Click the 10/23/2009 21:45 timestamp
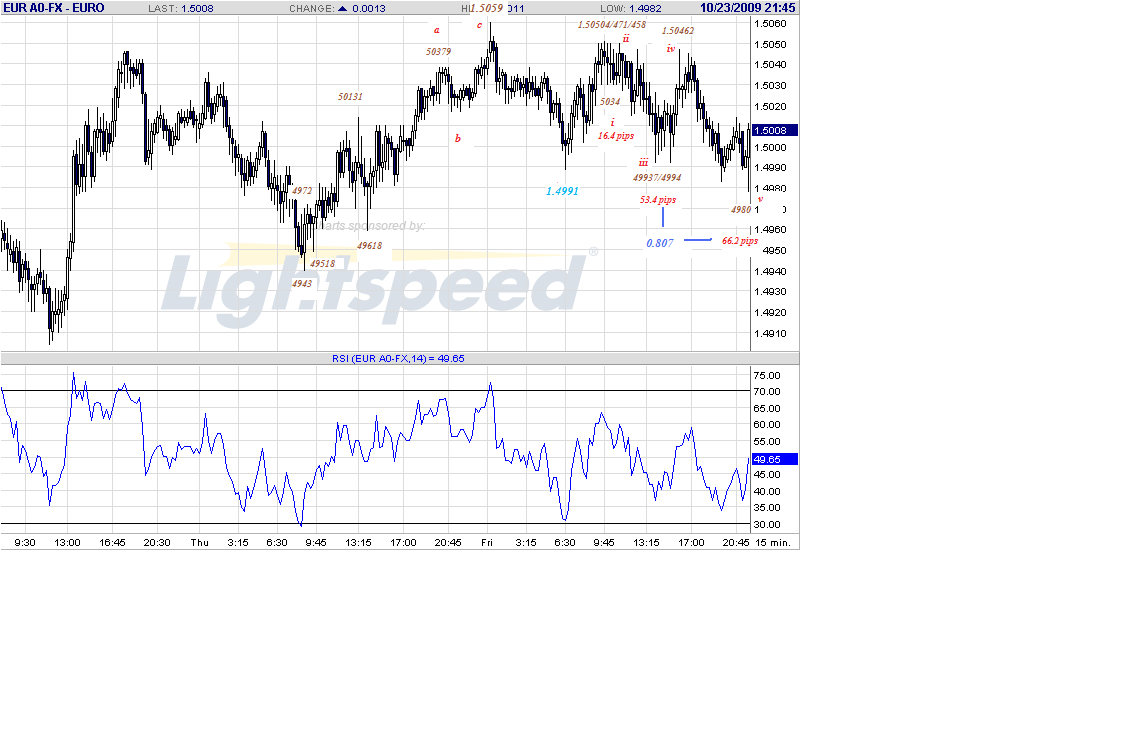 click(747, 8)
